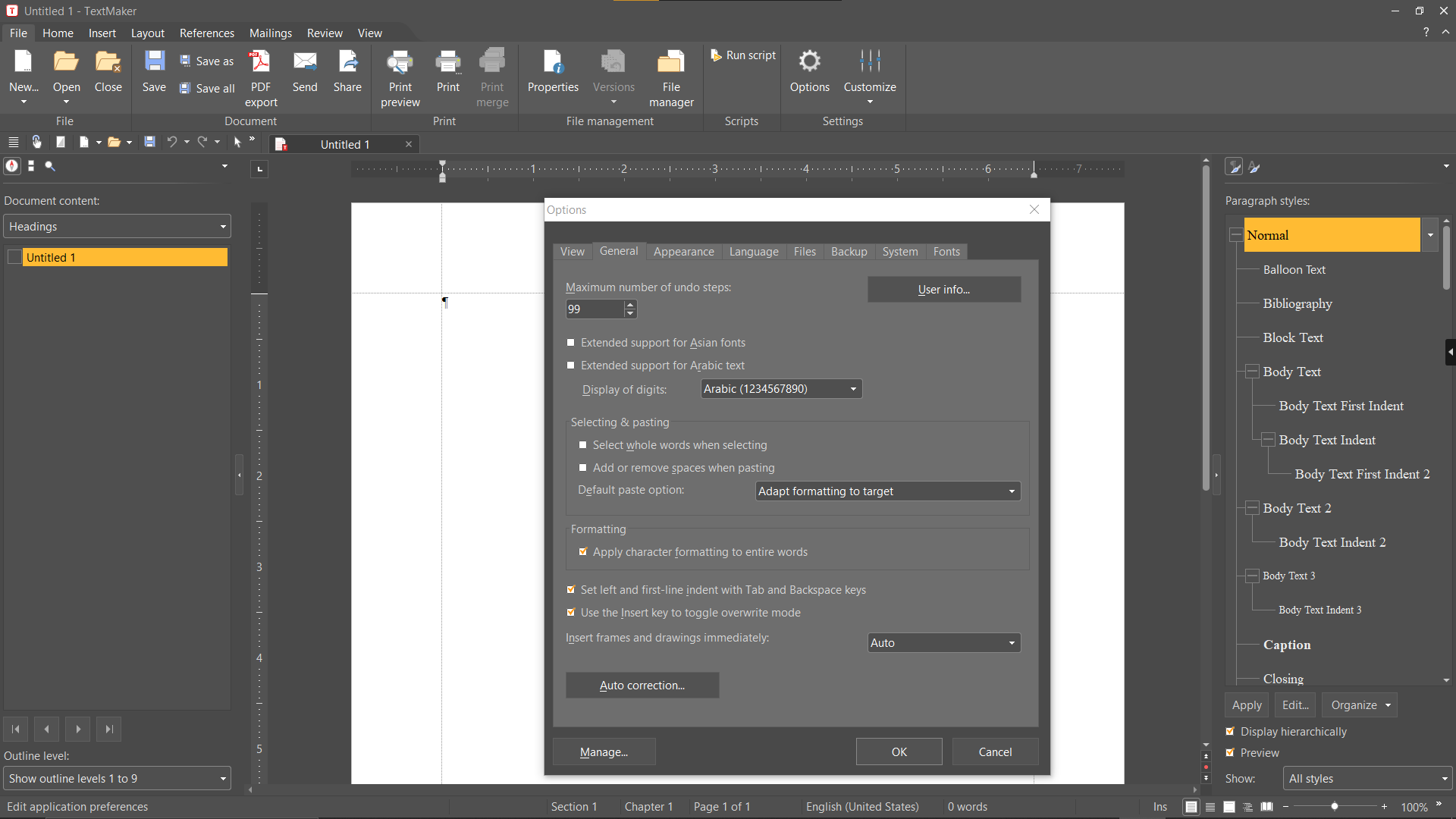
Task: Click Run script icon
Action: pos(716,55)
